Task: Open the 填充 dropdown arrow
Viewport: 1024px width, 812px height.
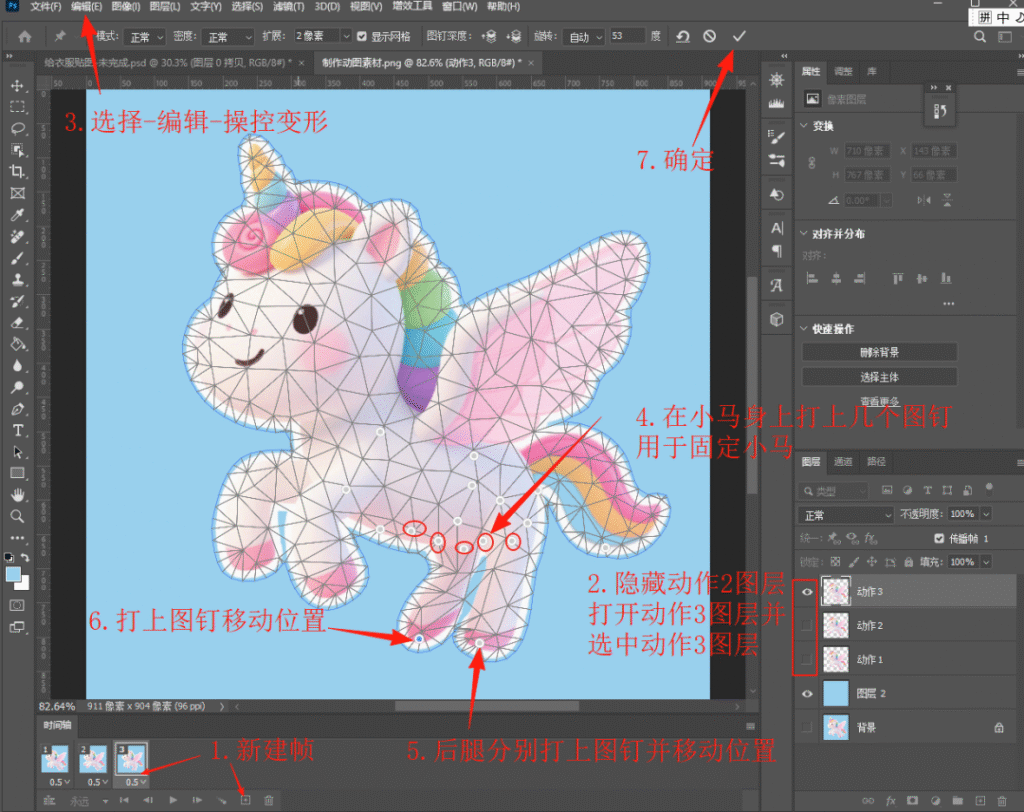Action: click(x=986, y=562)
